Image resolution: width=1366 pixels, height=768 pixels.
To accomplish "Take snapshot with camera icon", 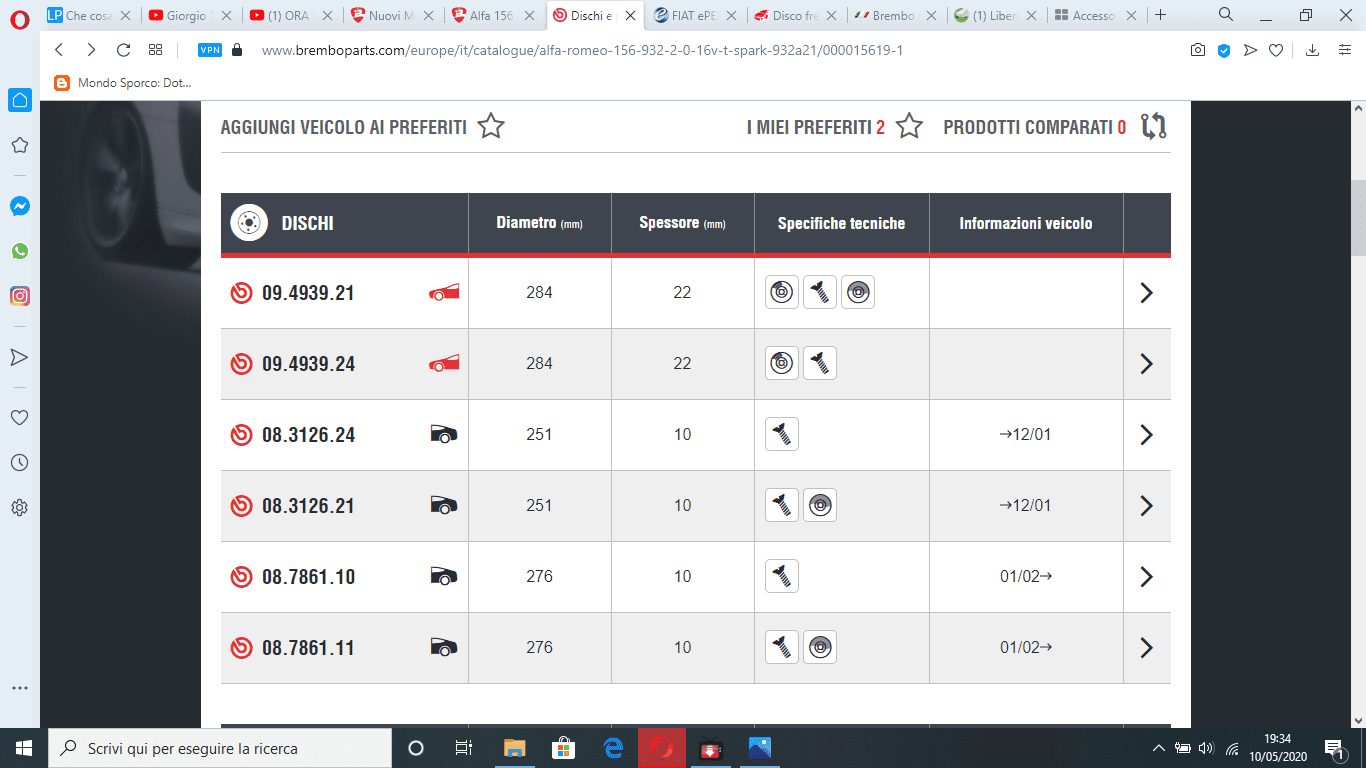I will (1198, 50).
